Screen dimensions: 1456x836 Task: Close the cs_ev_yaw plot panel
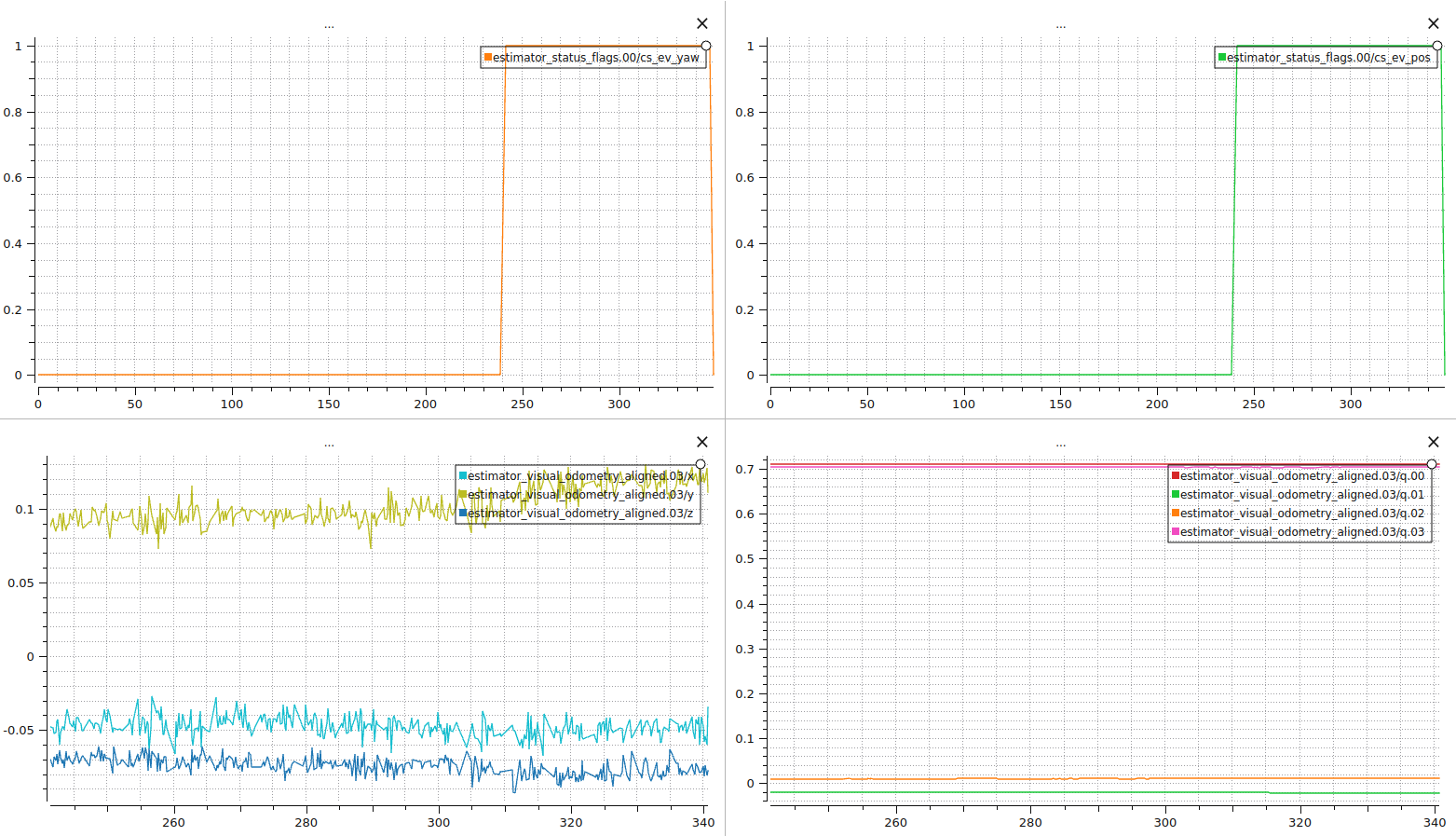pos(702,24)
